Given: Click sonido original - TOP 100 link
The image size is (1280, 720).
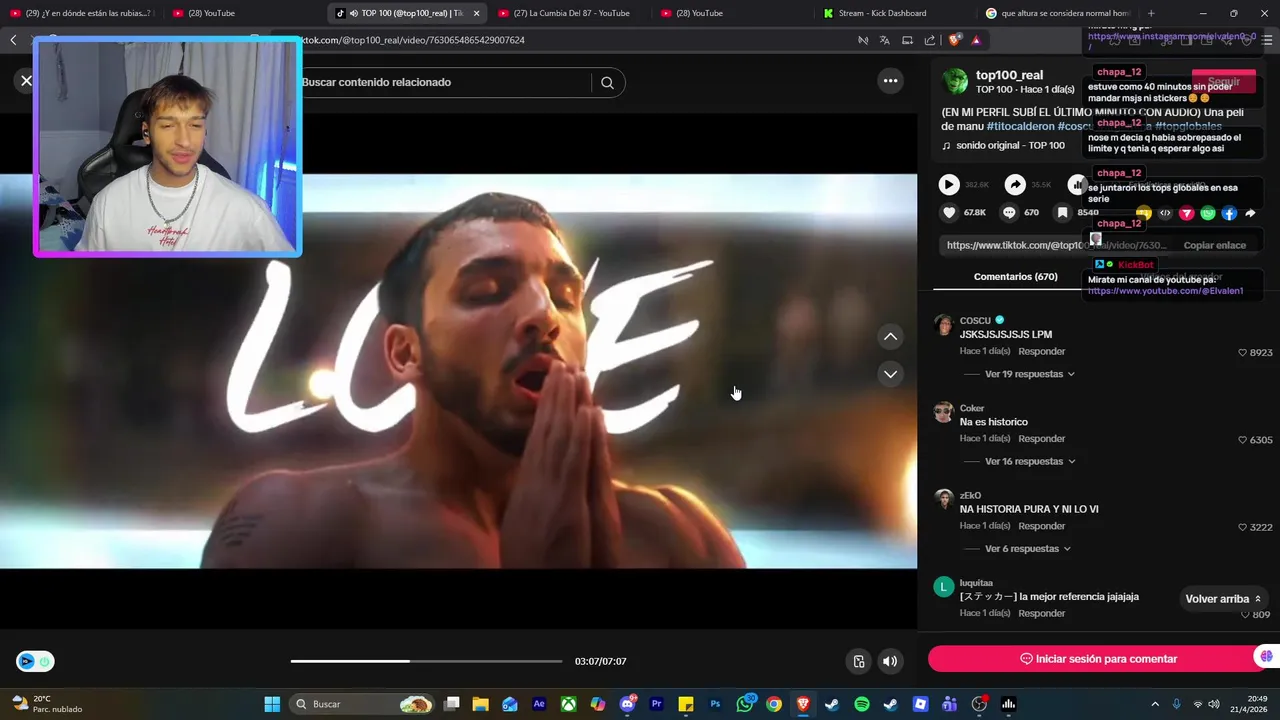Looking at the screenshot, I should tap(1010, 146).
